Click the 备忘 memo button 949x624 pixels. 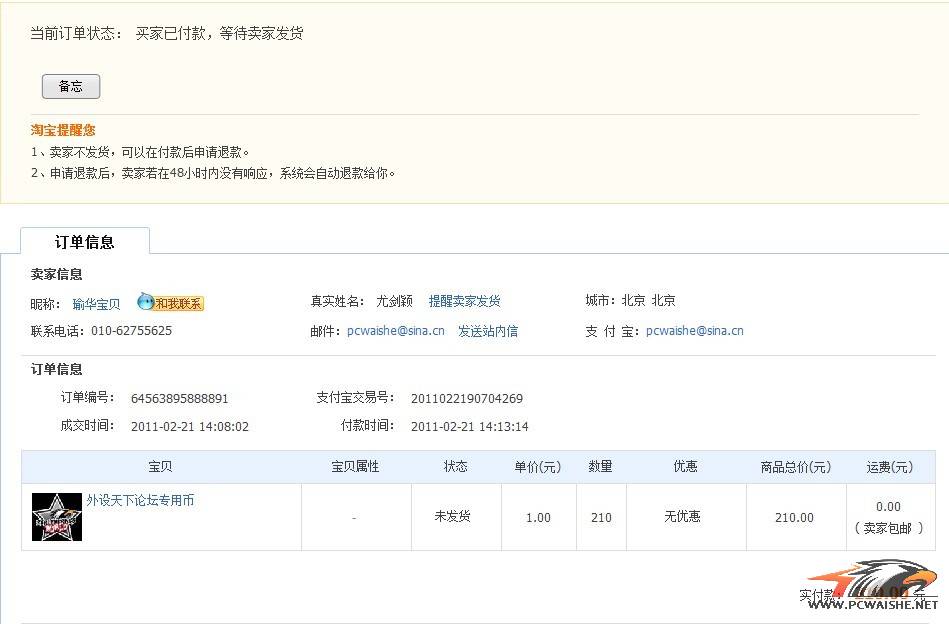coord(71,86)
